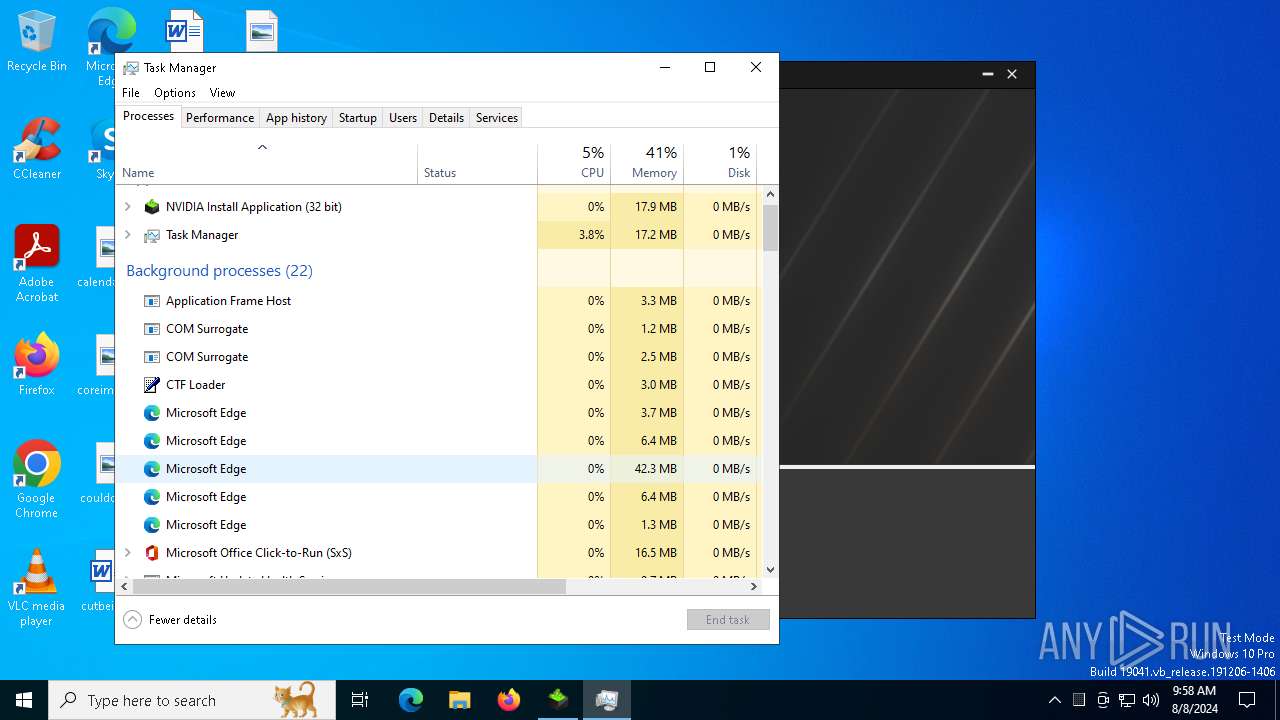Click the volume icon in system tray
Screen dimensions: 1280x720
(x=1151, y=700)
